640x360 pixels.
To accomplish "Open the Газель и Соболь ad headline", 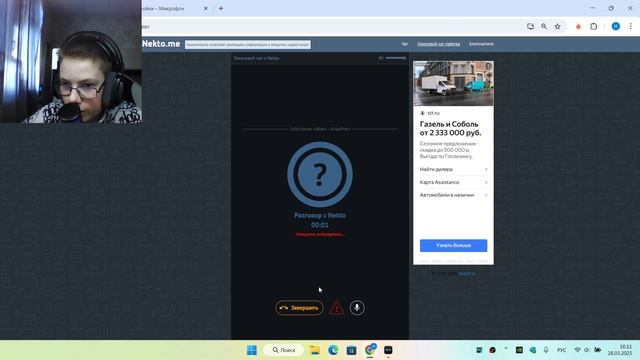I will 450,128.
